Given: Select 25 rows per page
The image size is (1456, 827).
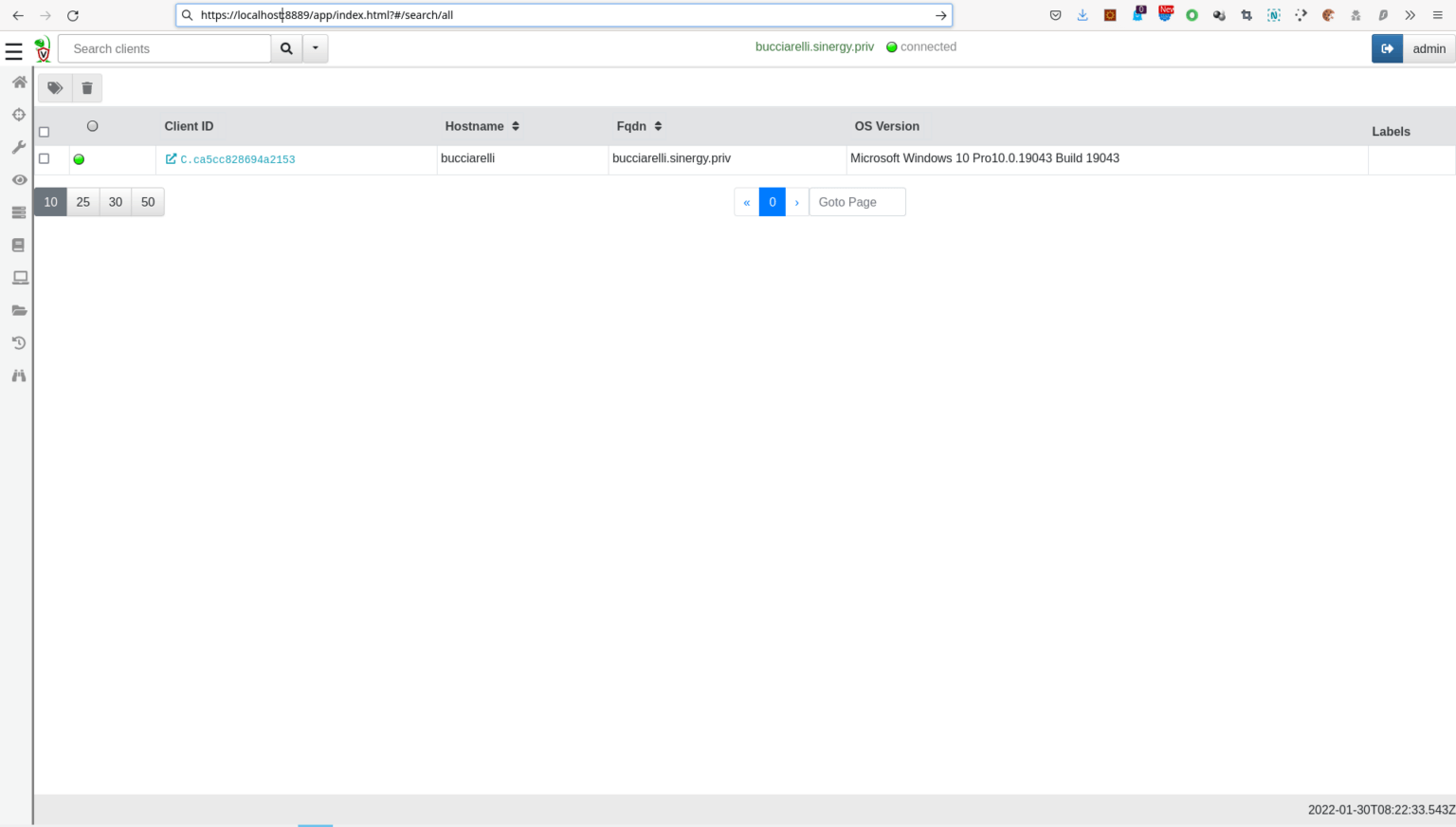Looking at the screenshot, I should coord(83,202).
